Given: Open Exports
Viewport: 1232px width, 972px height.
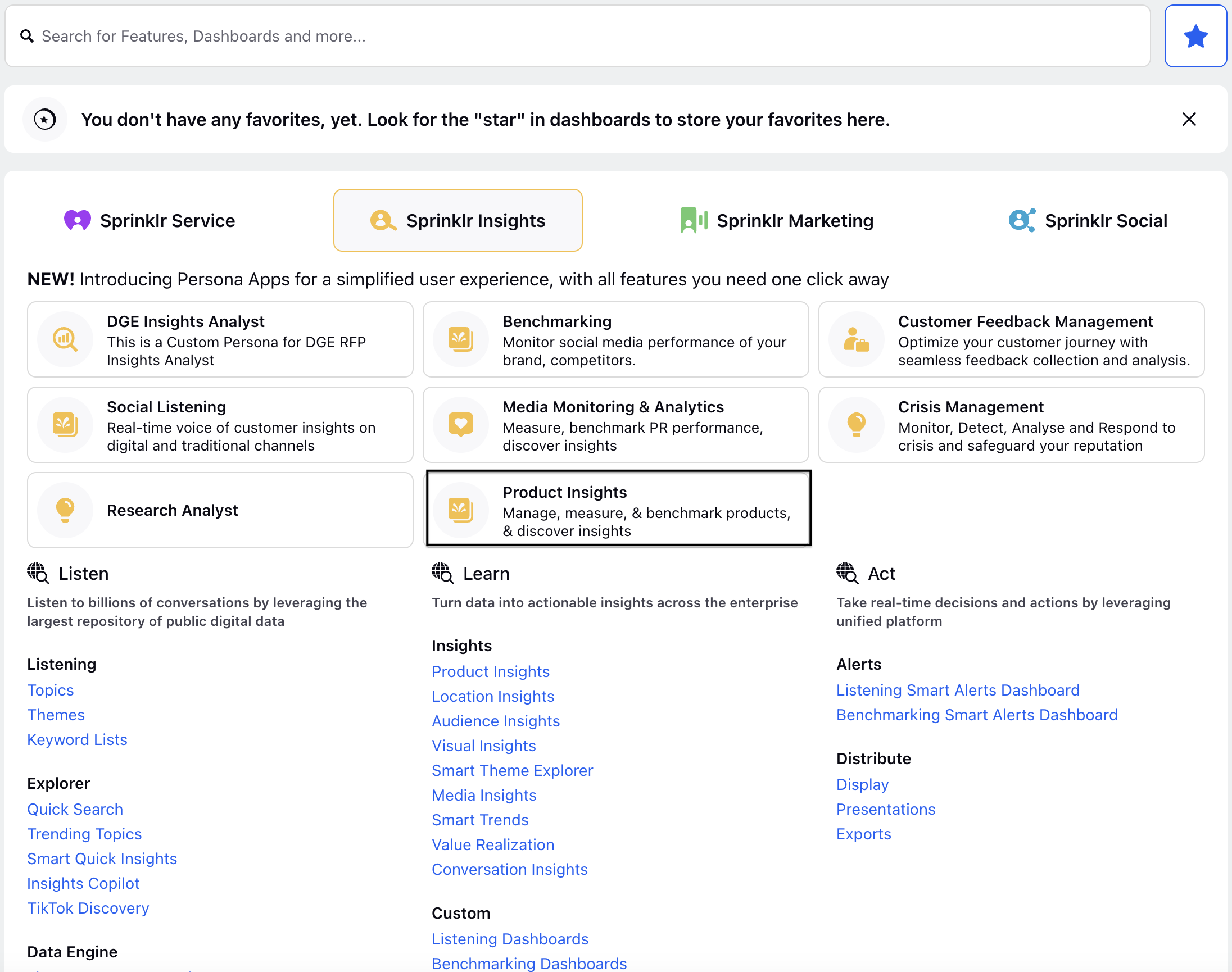Looking at the screenshot, I should pyautogui.click(x=864, y=834).
